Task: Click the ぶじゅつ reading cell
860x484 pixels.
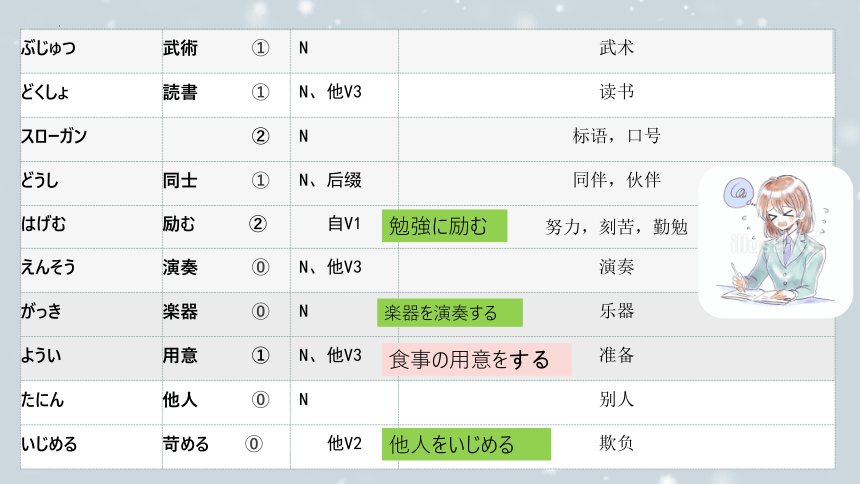Action: tap(48, 48)
